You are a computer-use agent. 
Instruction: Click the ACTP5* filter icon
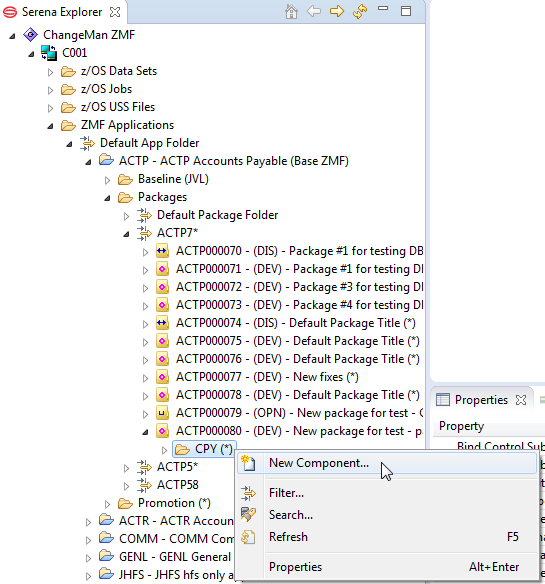[x=144, y=467]
